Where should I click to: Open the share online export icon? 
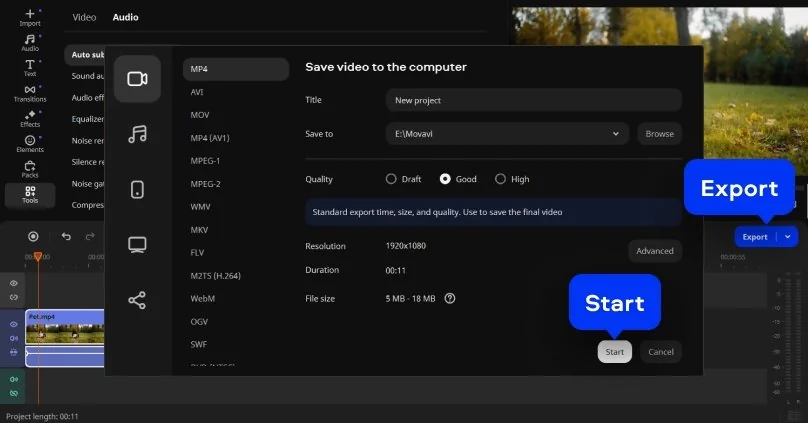(137, 300)
